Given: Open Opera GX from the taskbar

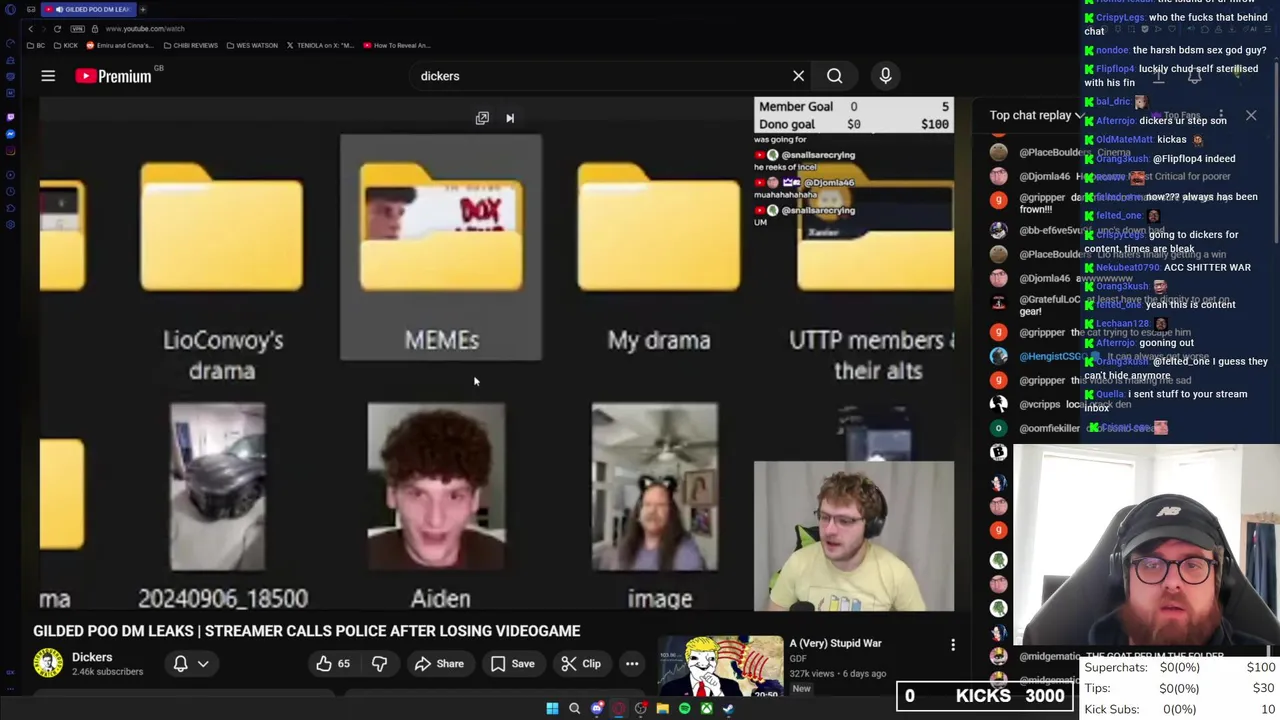Looking at the screenshot, I should click(619, 709).
